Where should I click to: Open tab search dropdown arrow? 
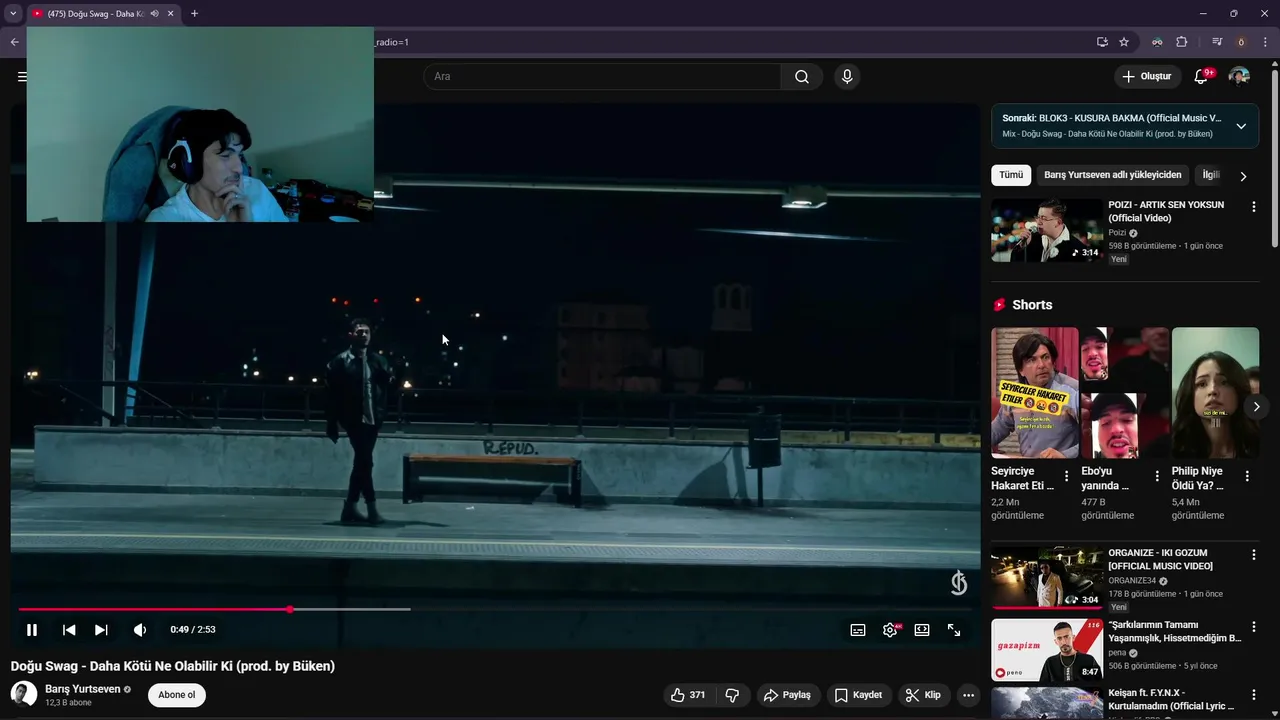pos(13,14)
